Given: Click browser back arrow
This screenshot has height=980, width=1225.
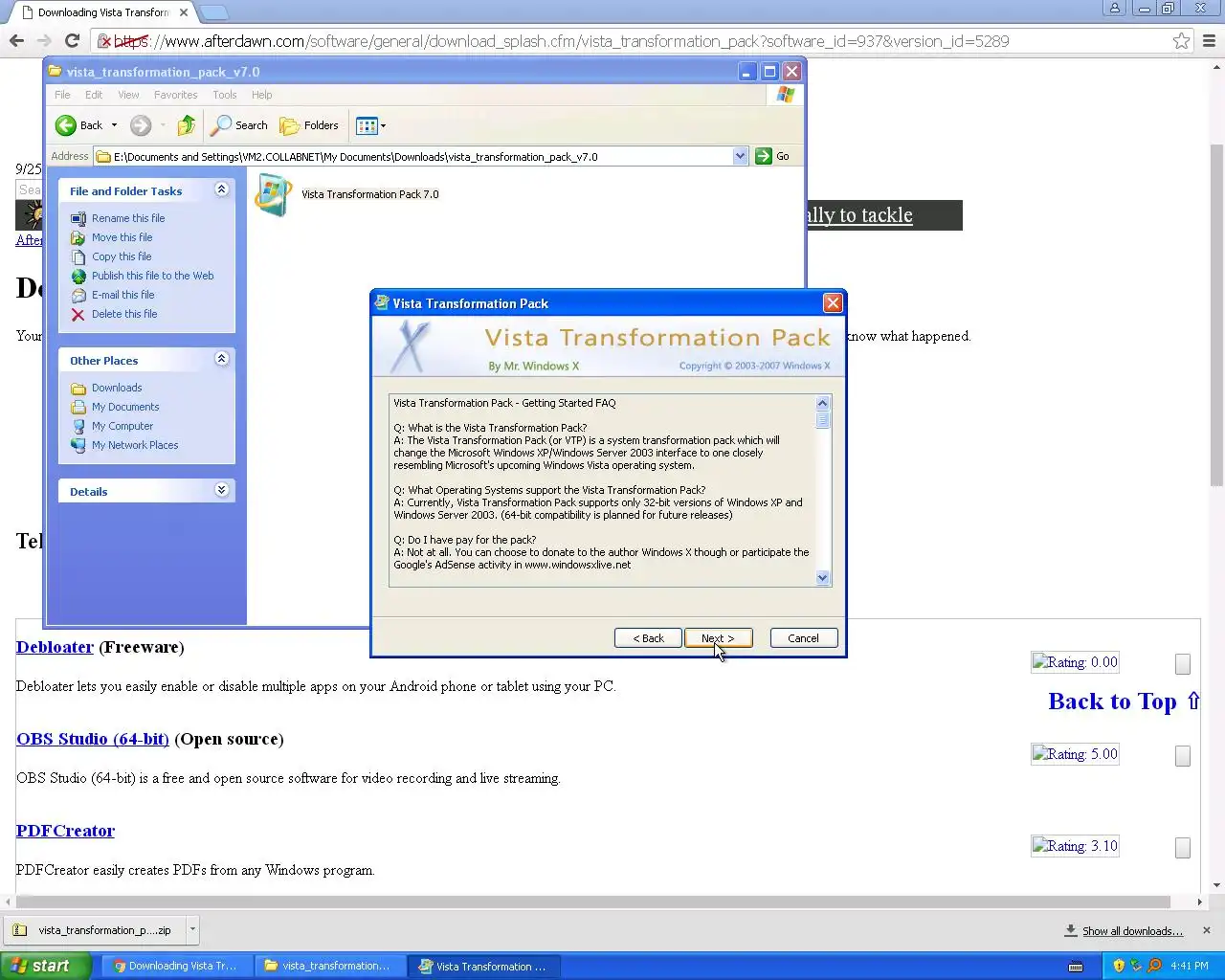Looking at the screenshot, I should click(x=16, y=40).
